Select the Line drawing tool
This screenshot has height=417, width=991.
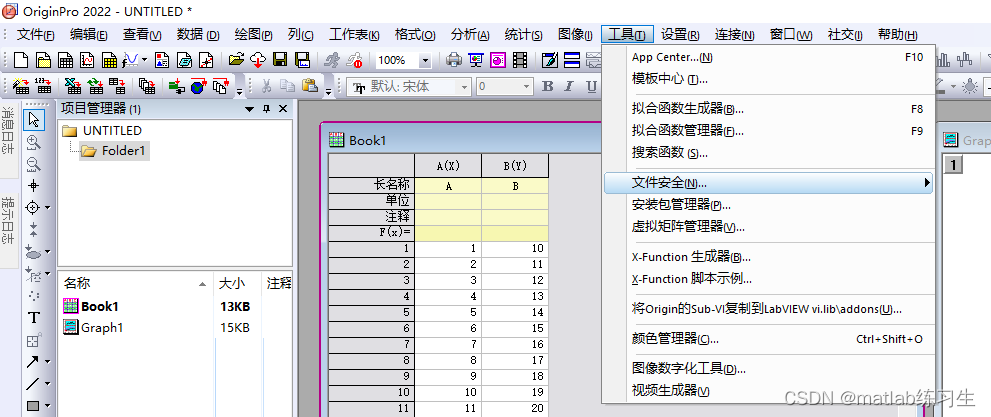tap(33, 384)
